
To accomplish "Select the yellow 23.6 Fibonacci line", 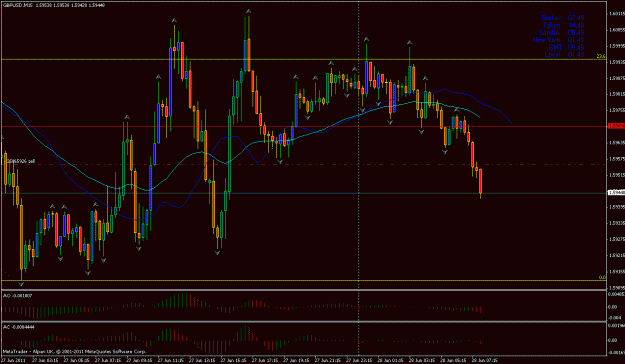I will [303, 59].
